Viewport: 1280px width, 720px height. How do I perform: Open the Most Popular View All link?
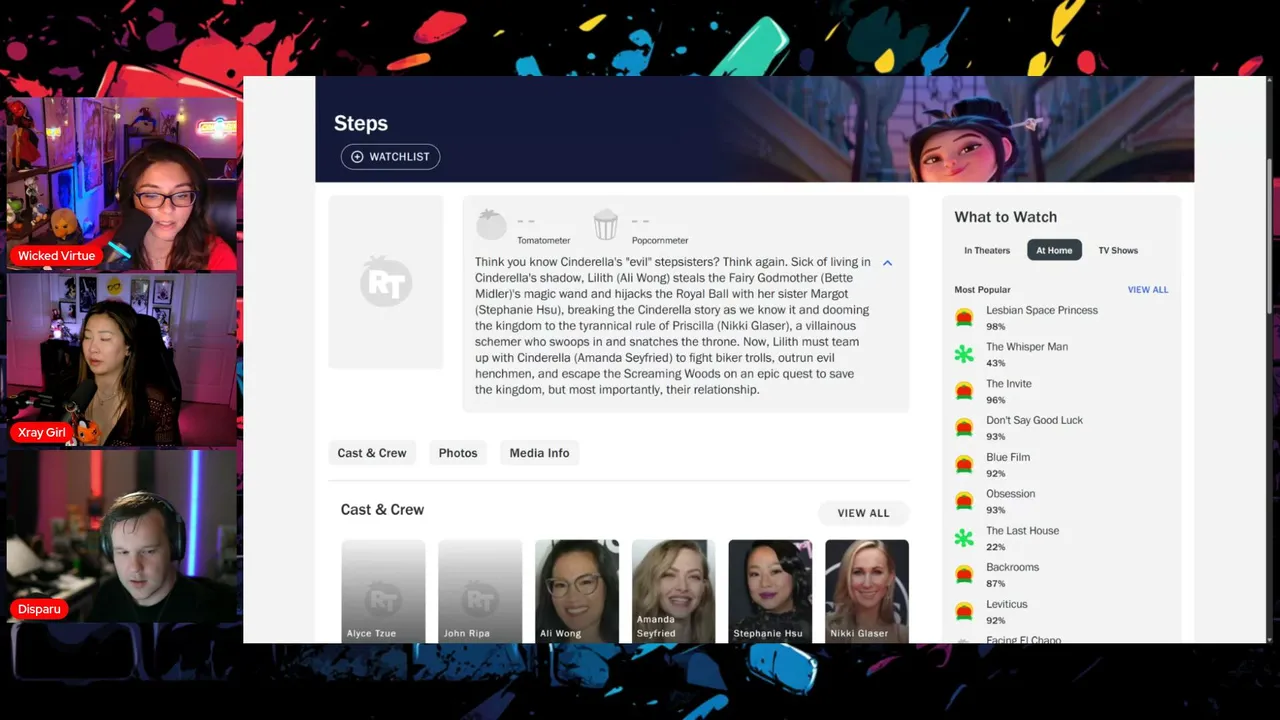click(1148, 290)
